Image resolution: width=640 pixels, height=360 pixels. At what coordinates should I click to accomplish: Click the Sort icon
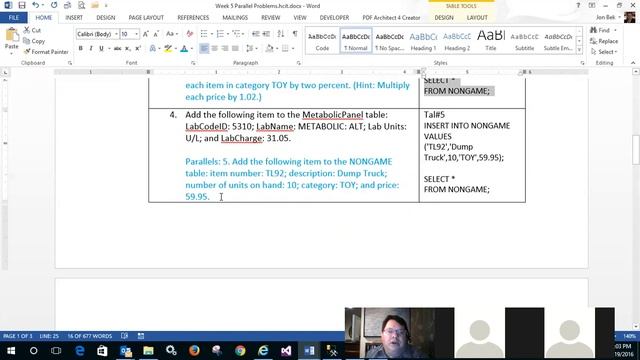point(281,34)
